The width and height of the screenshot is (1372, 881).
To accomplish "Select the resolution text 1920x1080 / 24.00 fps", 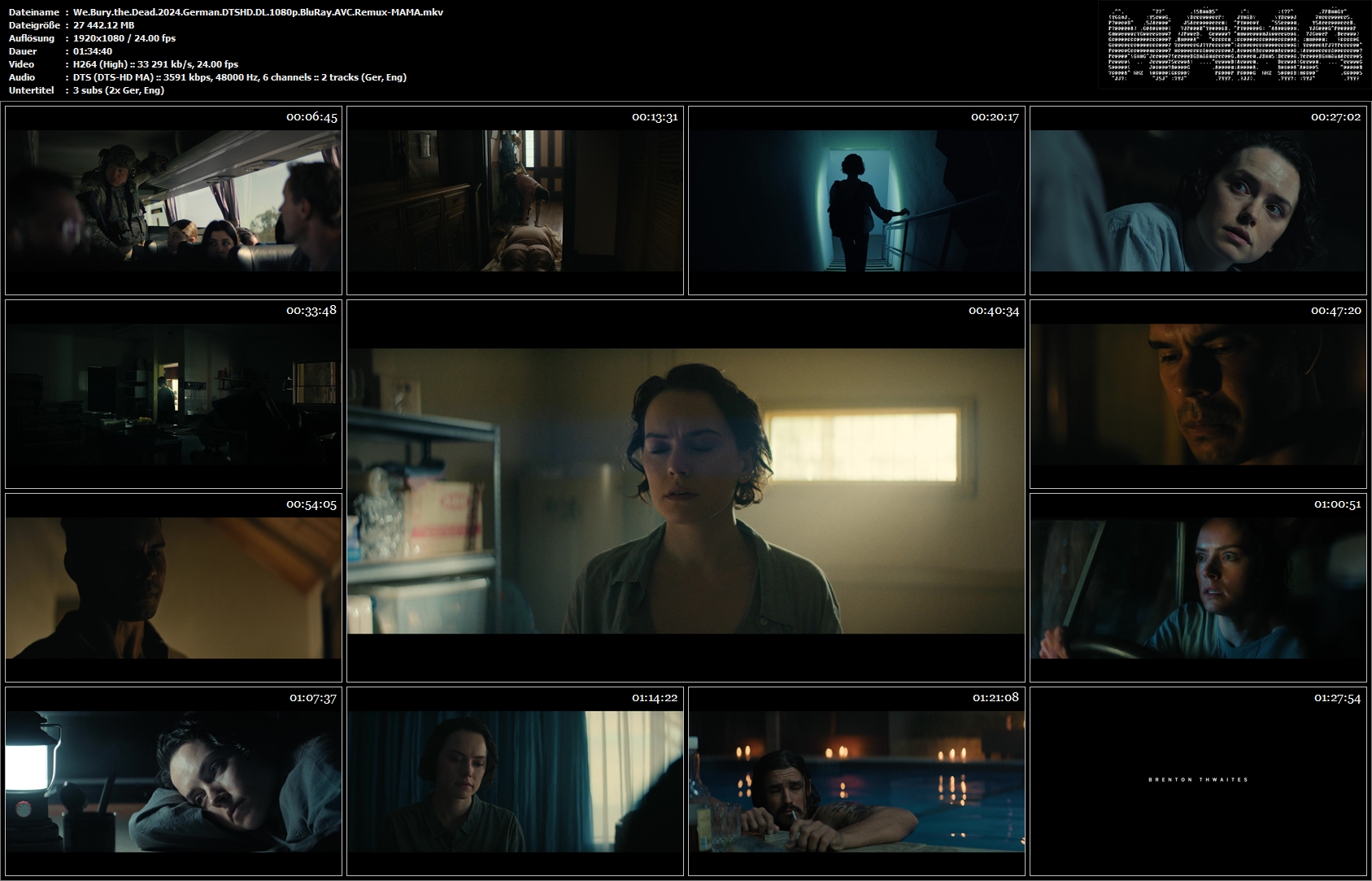I will 124,38.
